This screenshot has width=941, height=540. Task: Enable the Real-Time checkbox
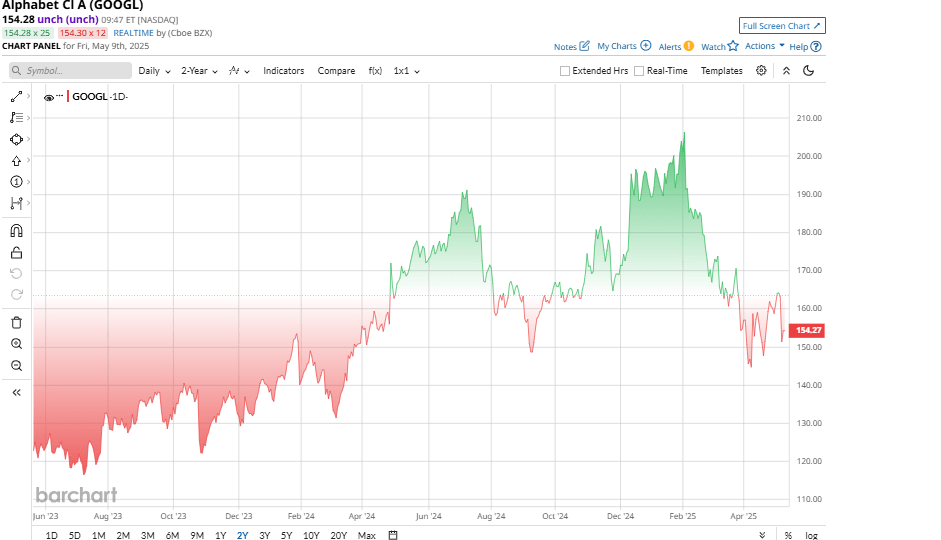coord(639,71)
